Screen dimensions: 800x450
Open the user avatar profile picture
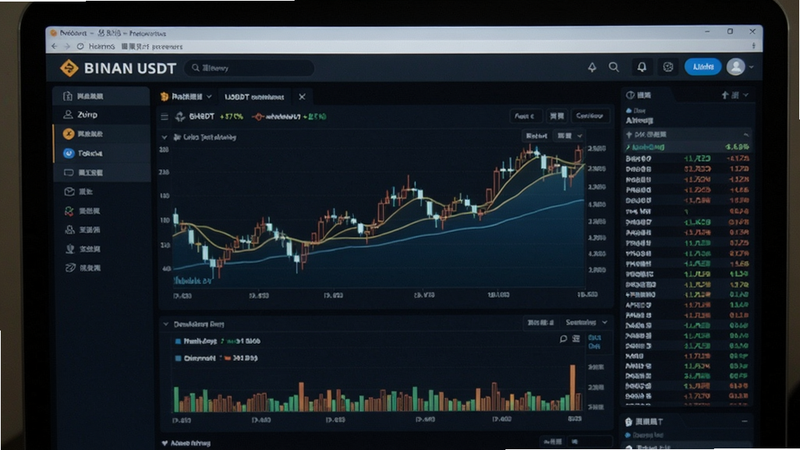[x=736, y=67]
